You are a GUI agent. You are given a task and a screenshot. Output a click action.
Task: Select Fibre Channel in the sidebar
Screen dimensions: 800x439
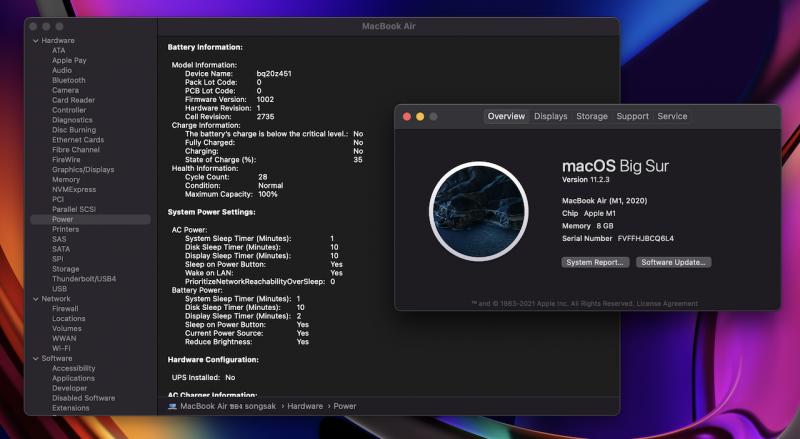tap(76, 150)
